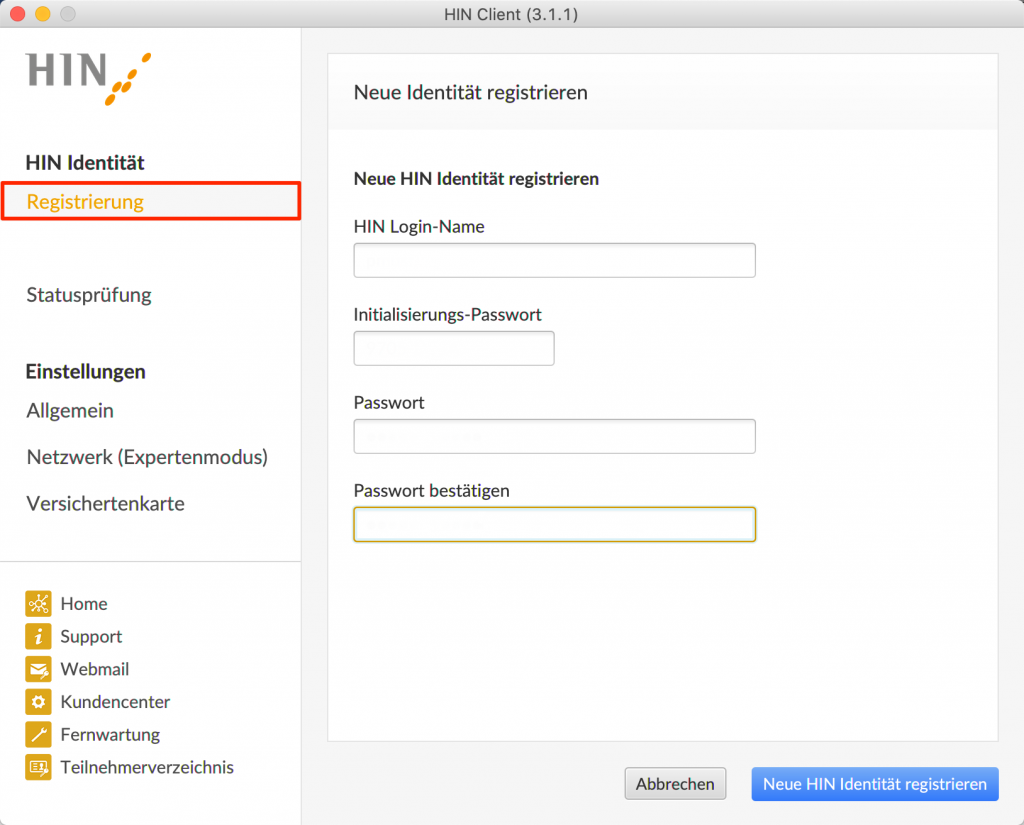Viewport: 1024px width, 825px height.
Task: Click the Kundencenter gear icon
Action: [38, 702]
